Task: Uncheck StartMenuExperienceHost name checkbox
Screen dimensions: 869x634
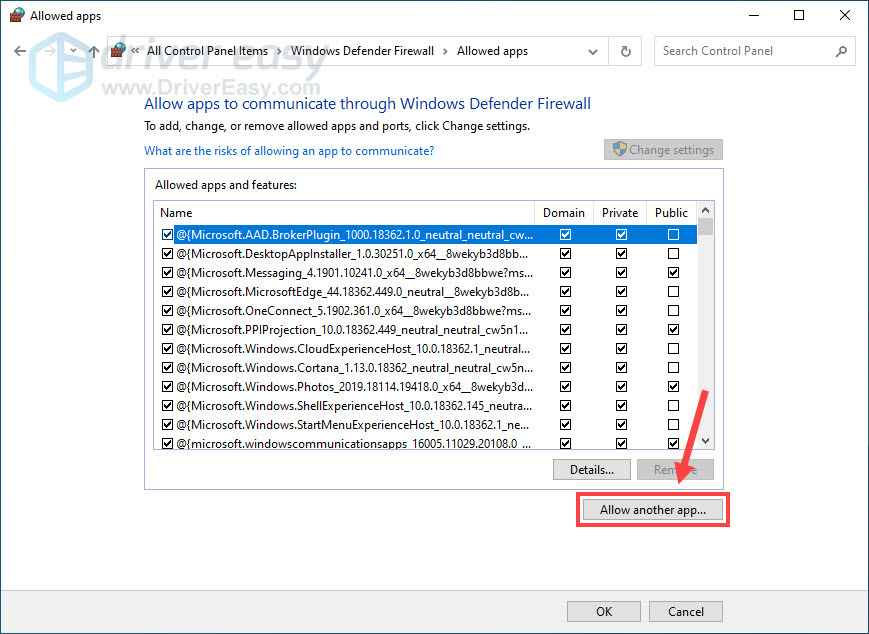Action: click(x=167, y=425)
